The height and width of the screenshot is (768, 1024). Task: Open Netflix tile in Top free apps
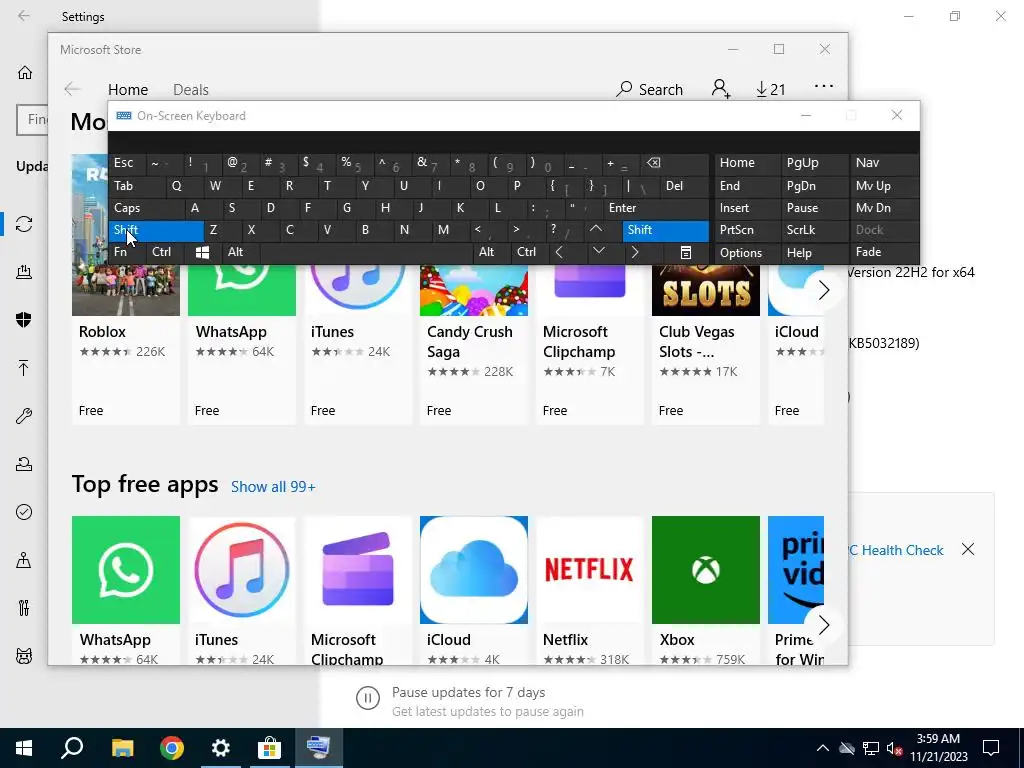pyautogui.click(x=590, y=590)
